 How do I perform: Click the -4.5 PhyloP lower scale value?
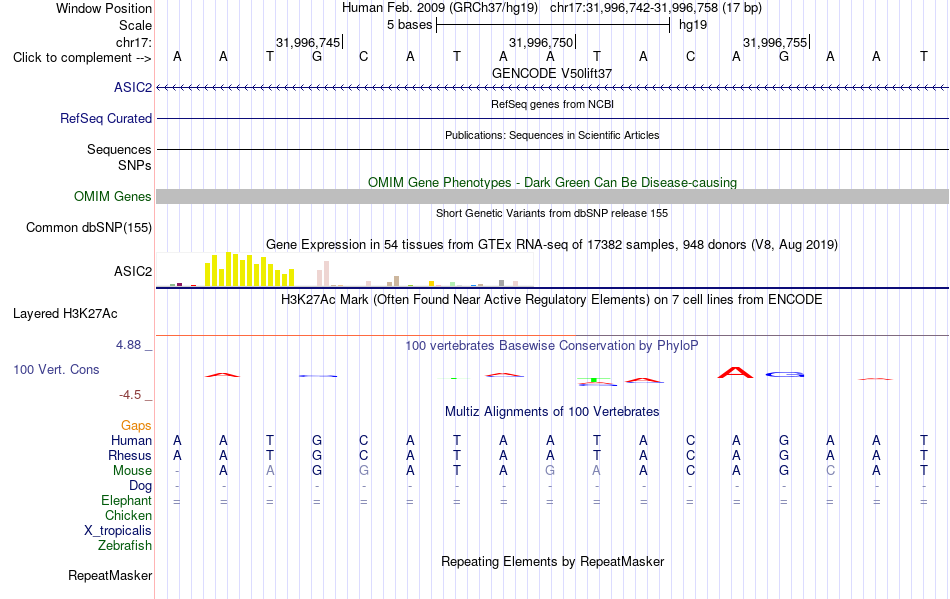tap(130, 395)
